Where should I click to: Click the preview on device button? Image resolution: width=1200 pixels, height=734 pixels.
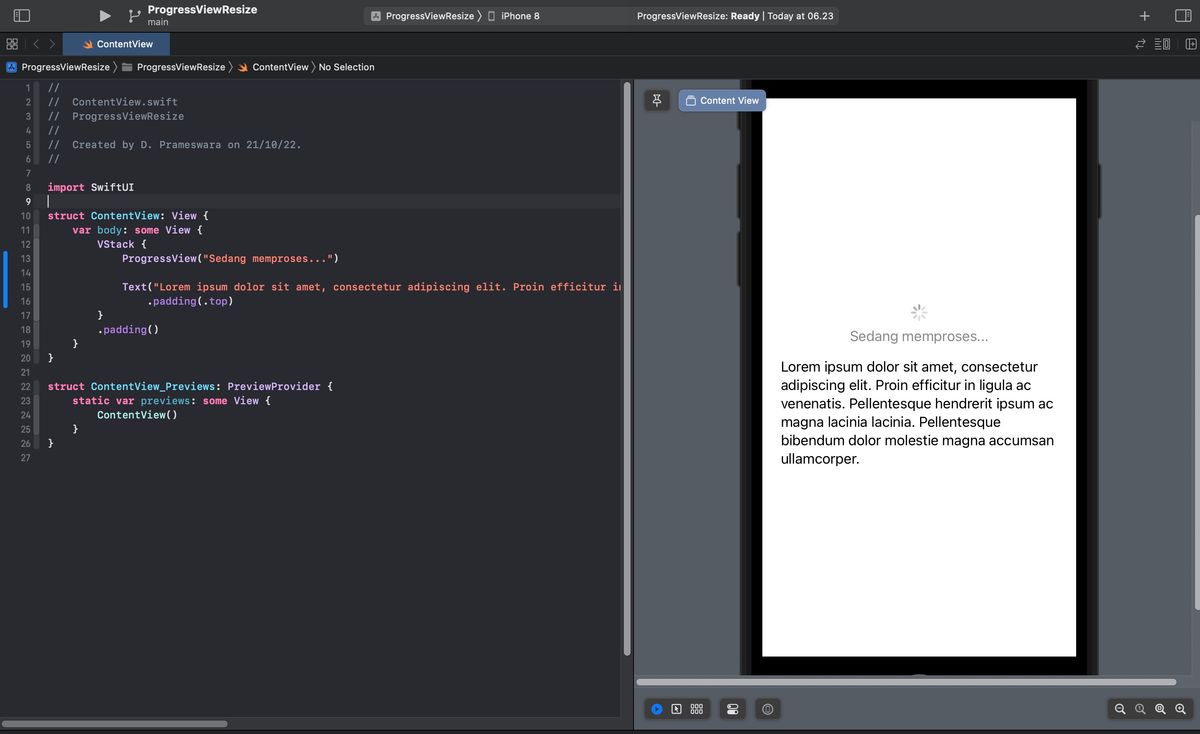click(767, 709)
